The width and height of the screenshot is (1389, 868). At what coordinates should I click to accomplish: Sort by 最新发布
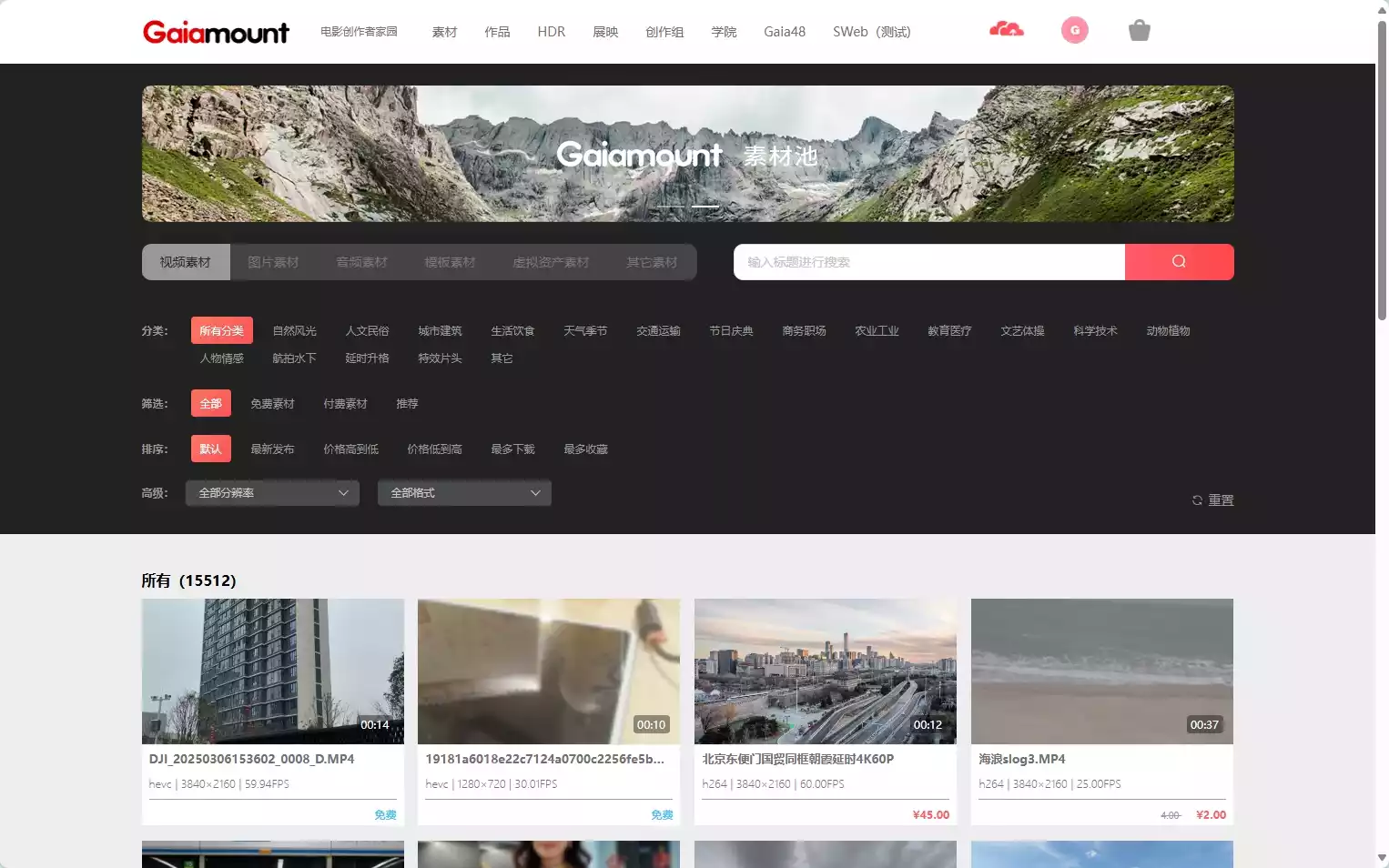[273, 449]
